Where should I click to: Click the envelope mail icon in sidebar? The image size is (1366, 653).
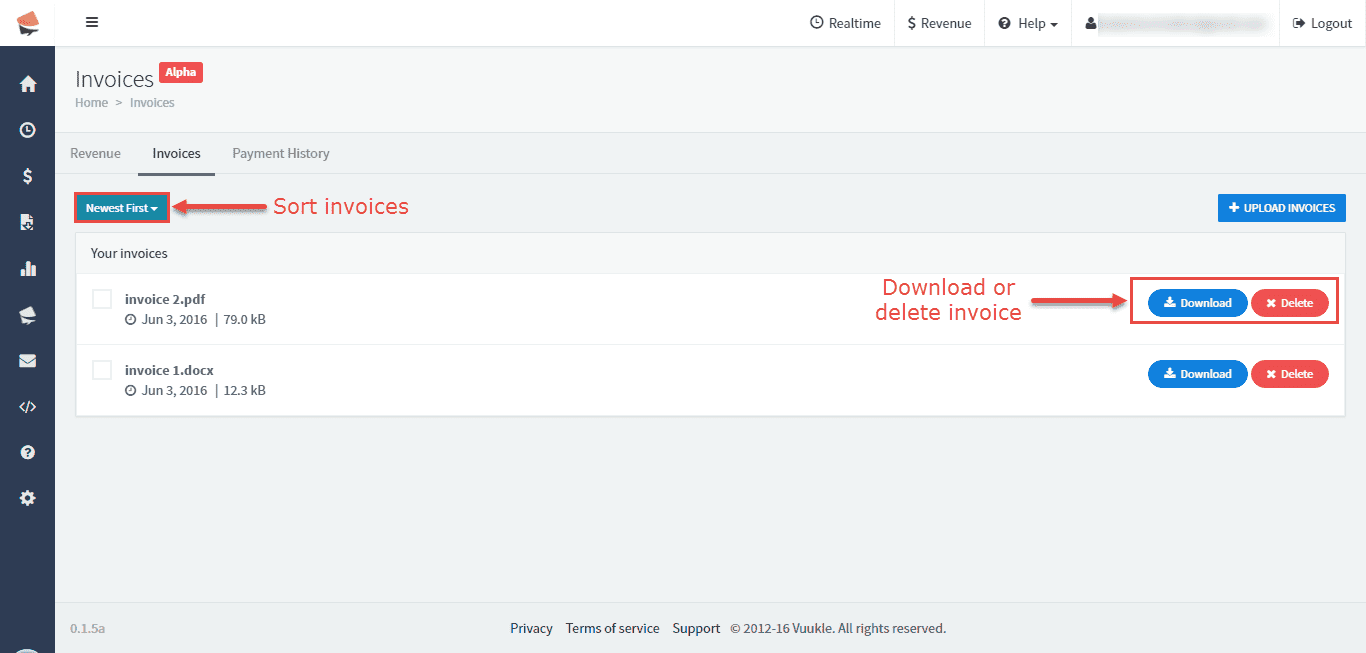tap(27, 360)
